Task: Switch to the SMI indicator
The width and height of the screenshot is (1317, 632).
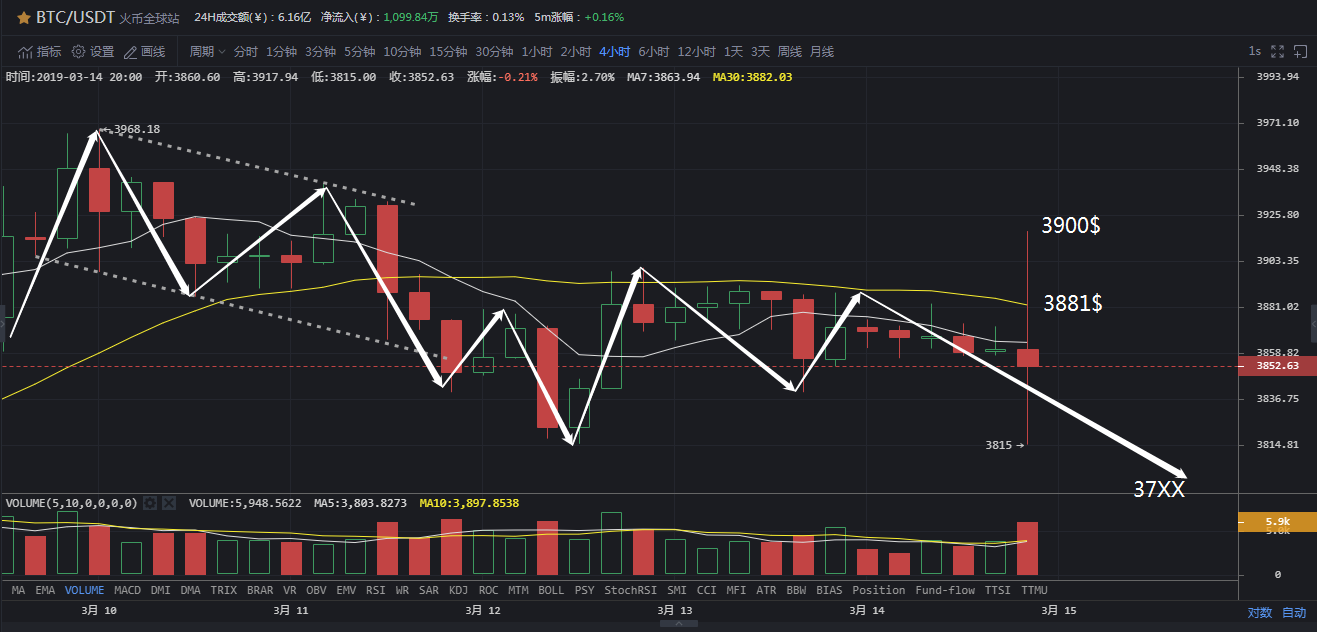Action: pos(677,590)
